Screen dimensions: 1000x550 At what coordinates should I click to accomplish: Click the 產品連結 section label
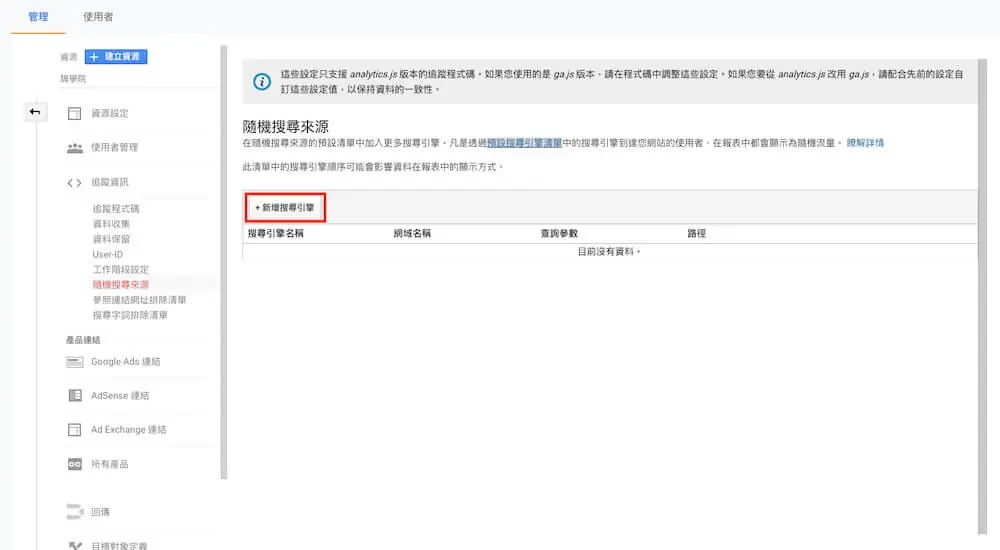[x=83, y=340]
